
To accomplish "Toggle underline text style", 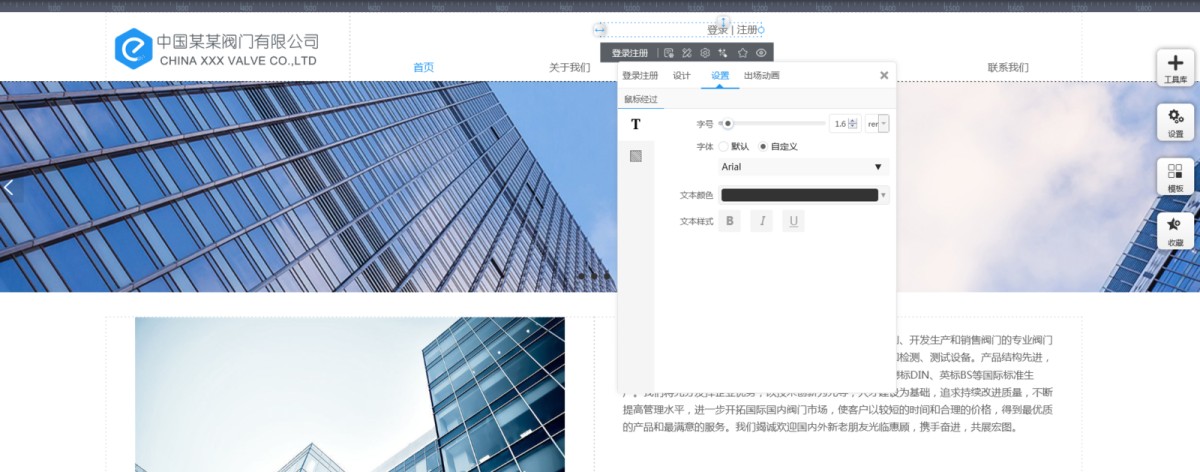I will [x=794, y=221].
